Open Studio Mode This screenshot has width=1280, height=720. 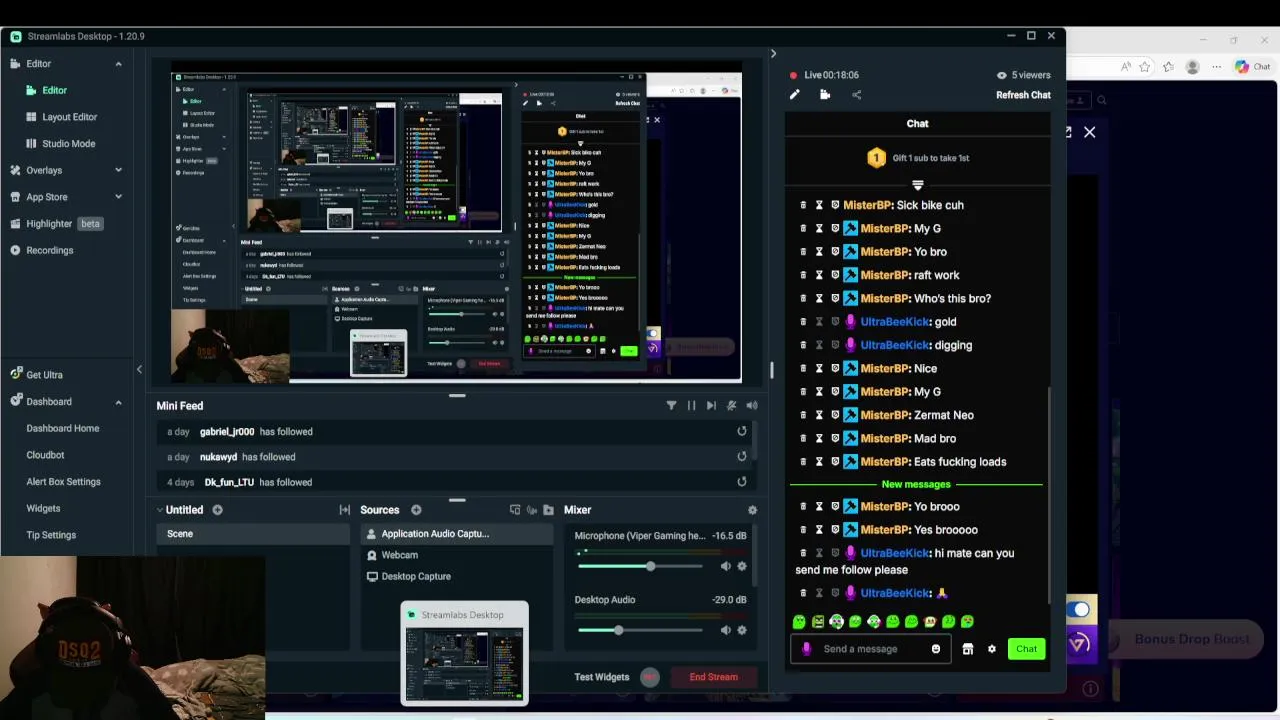(x=69, y=143)
